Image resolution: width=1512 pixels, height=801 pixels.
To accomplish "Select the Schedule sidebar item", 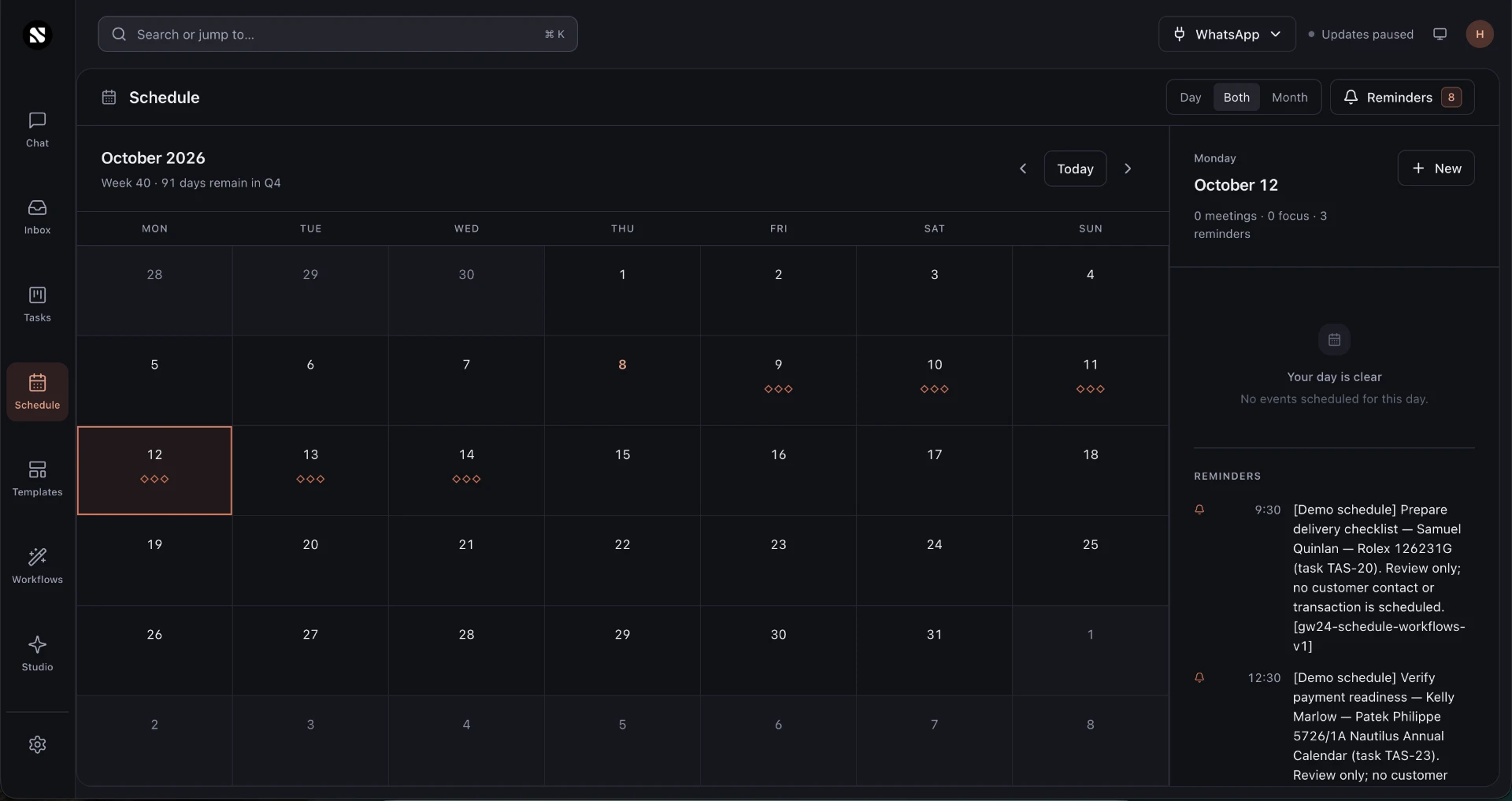I will pos(37,391).
